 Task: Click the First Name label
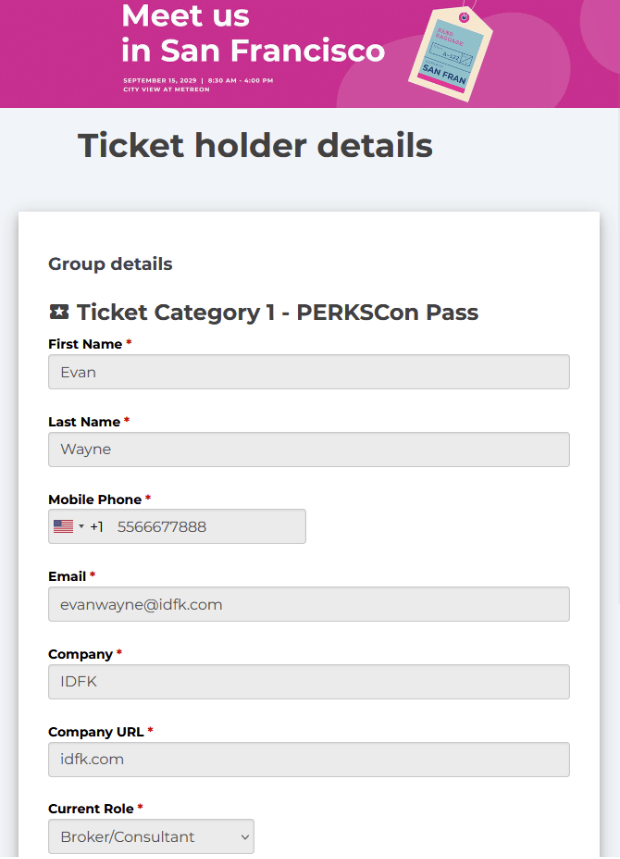pyautogui.click(x=85, y=344)
